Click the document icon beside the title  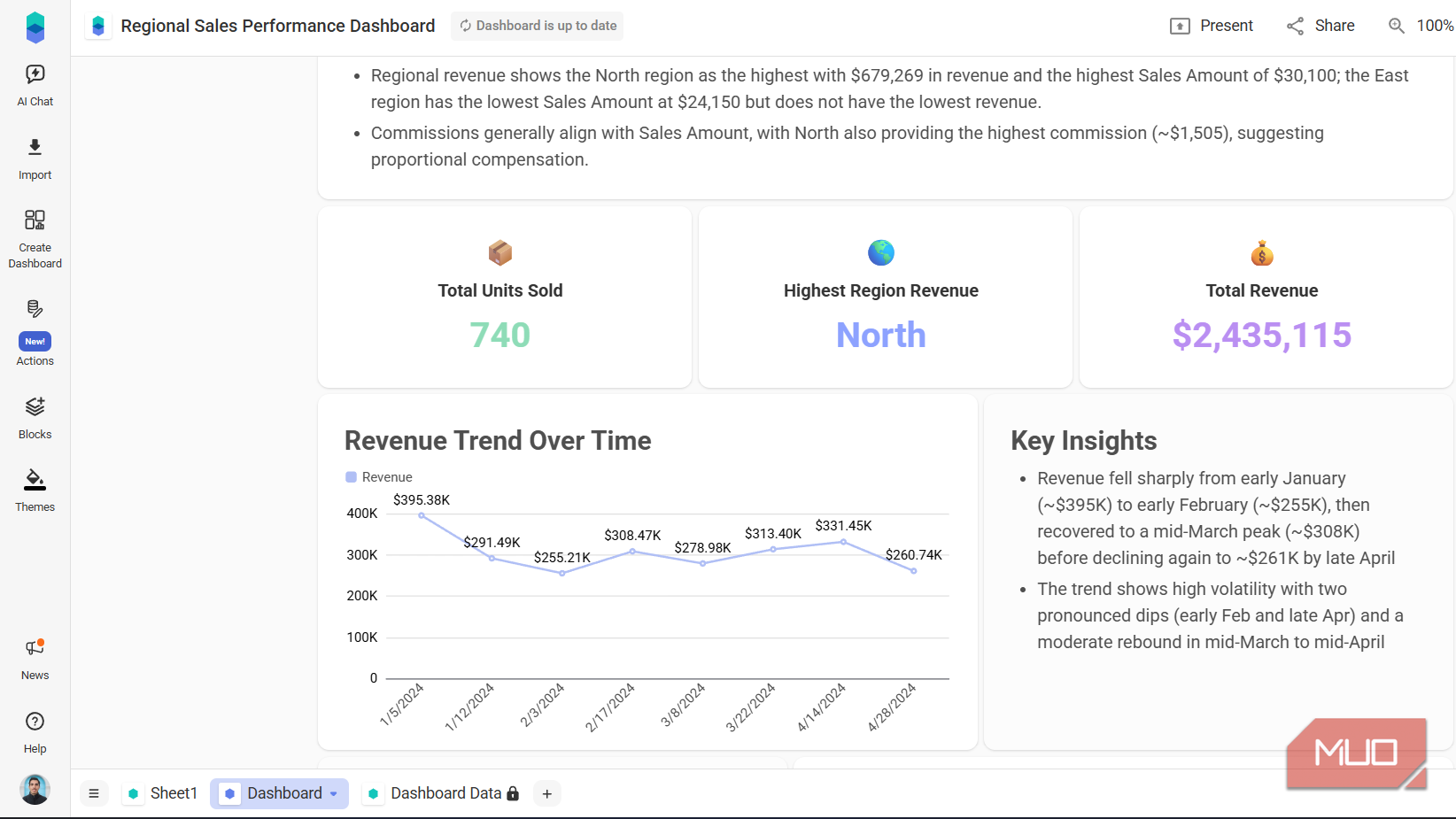pyautogui.click(x=98, y=26)
